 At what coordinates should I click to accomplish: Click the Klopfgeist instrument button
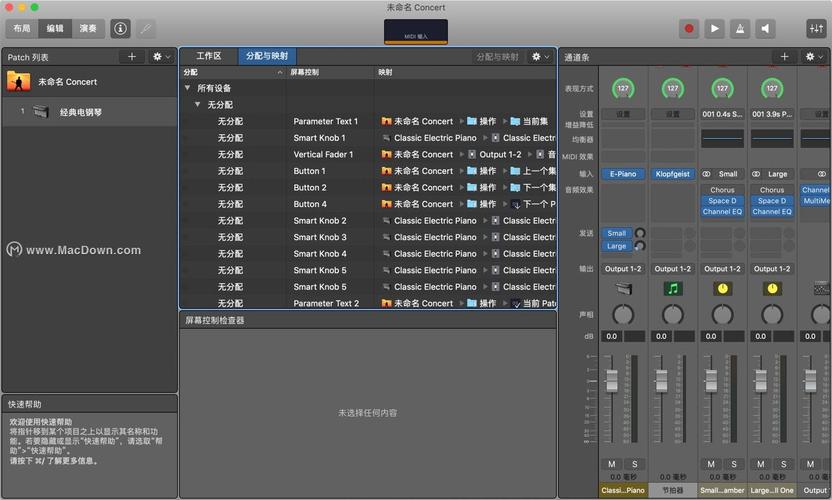673,174
